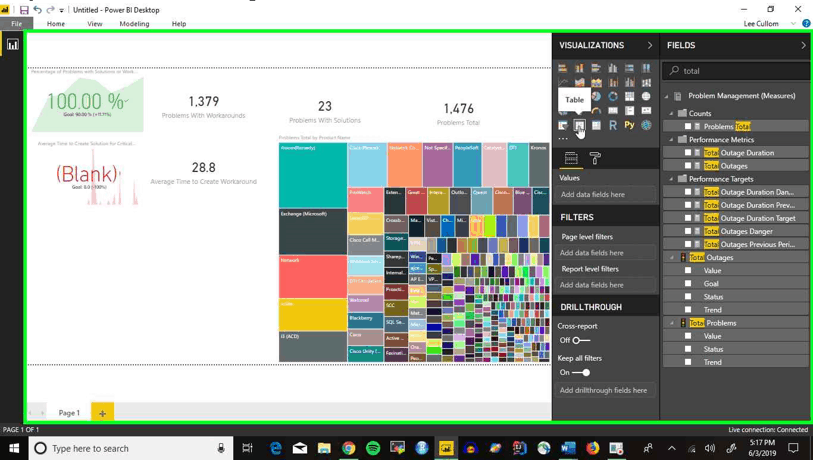This screenshot has height=462, width=814.
Task: Select the Map globe visual
Action: tap(646, 97)
